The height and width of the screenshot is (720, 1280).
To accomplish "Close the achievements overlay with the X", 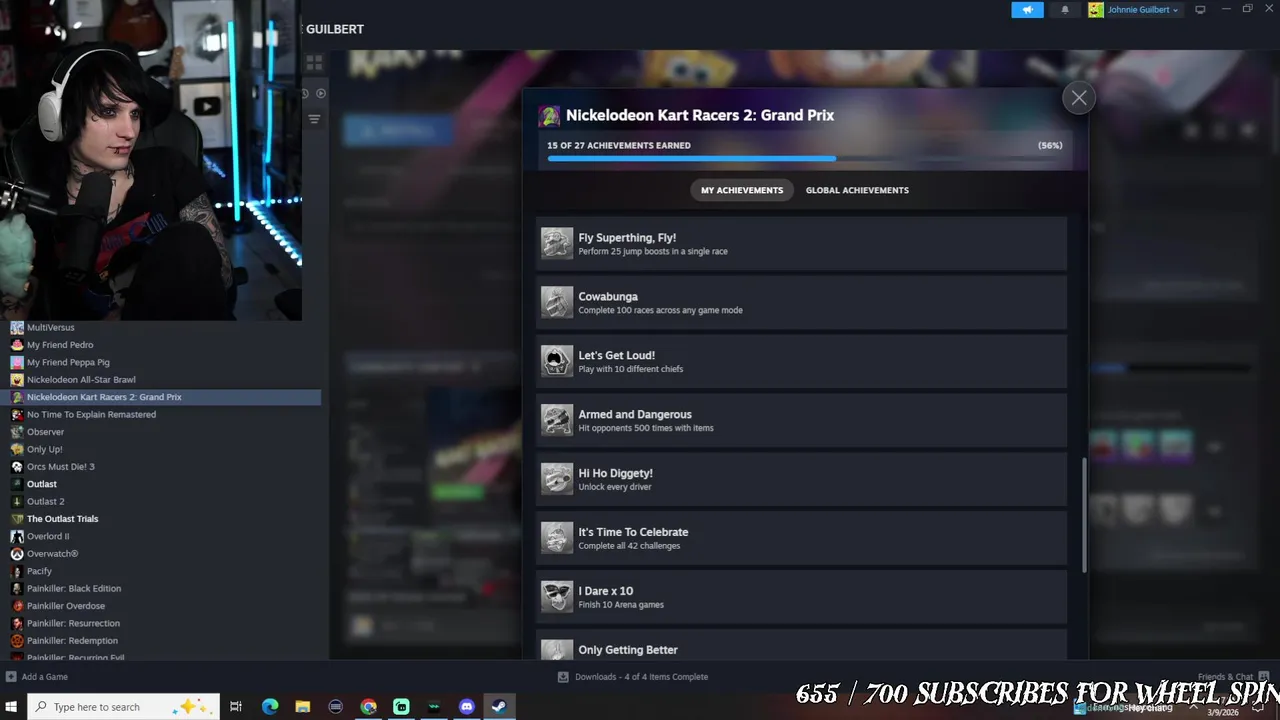I will (x=1078, y=98).
